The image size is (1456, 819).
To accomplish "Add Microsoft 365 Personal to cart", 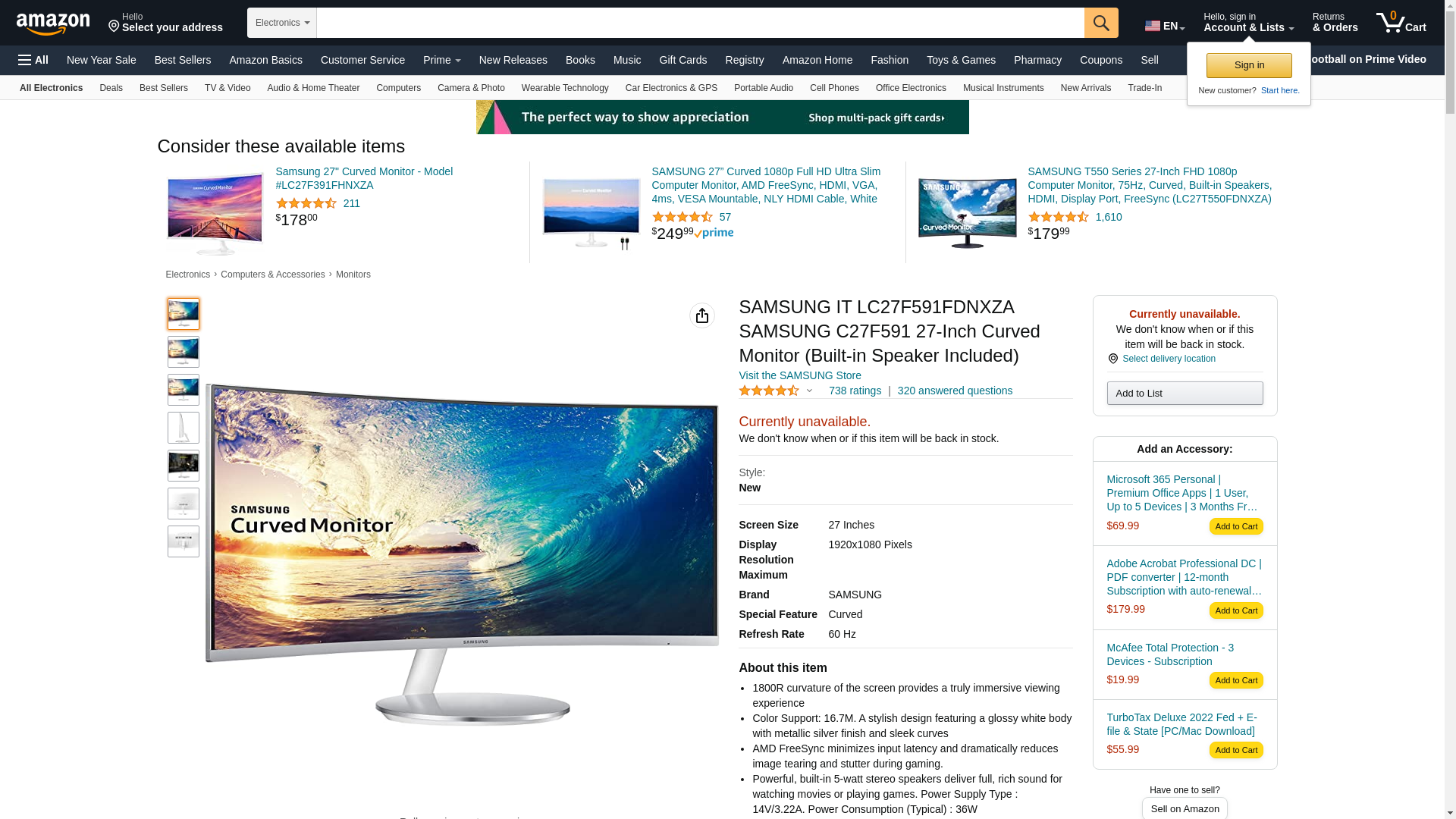I will pyautogui.click(x=1235, y=526).
